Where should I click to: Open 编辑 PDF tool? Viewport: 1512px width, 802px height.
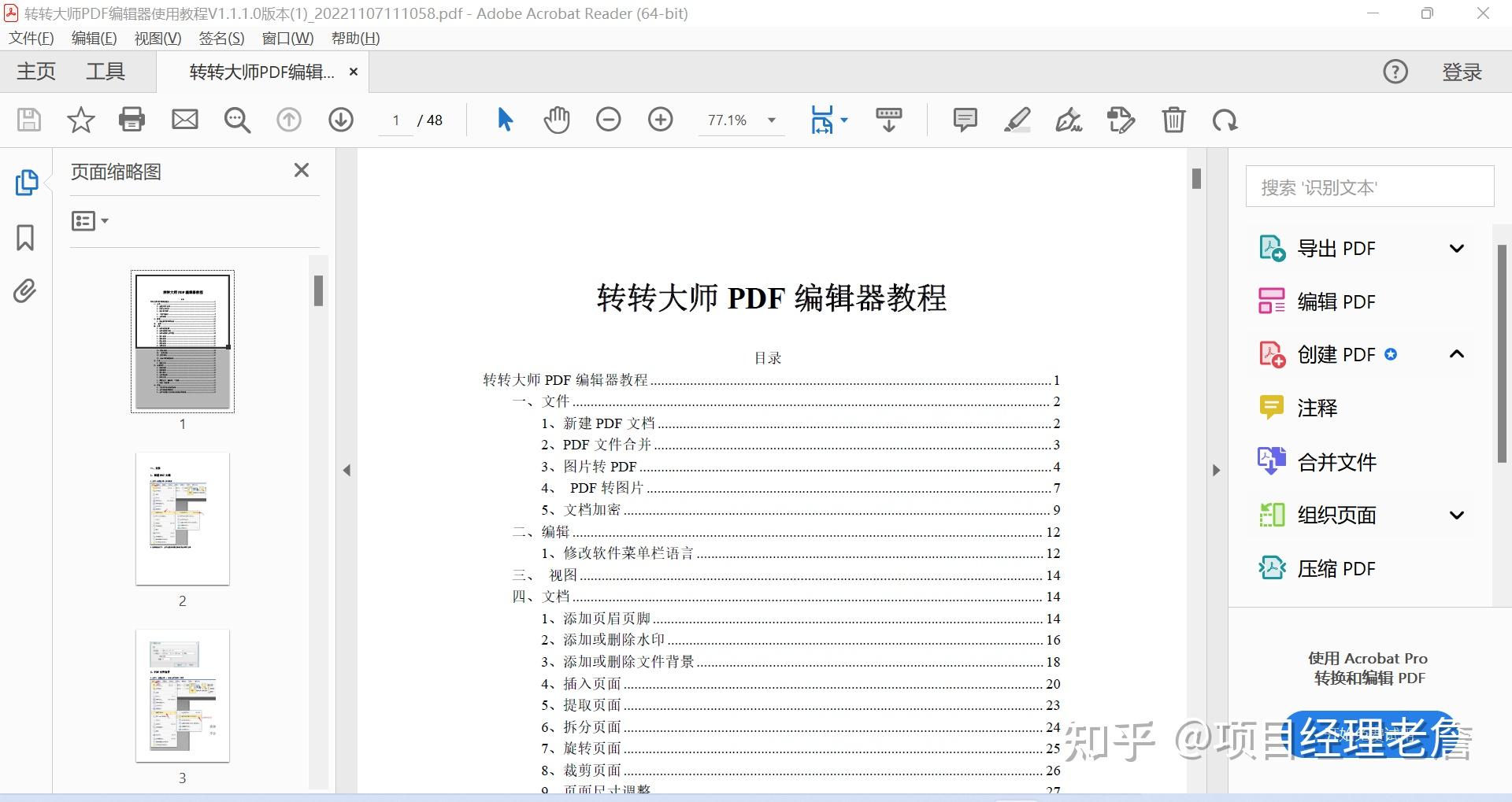(1317, 301)
